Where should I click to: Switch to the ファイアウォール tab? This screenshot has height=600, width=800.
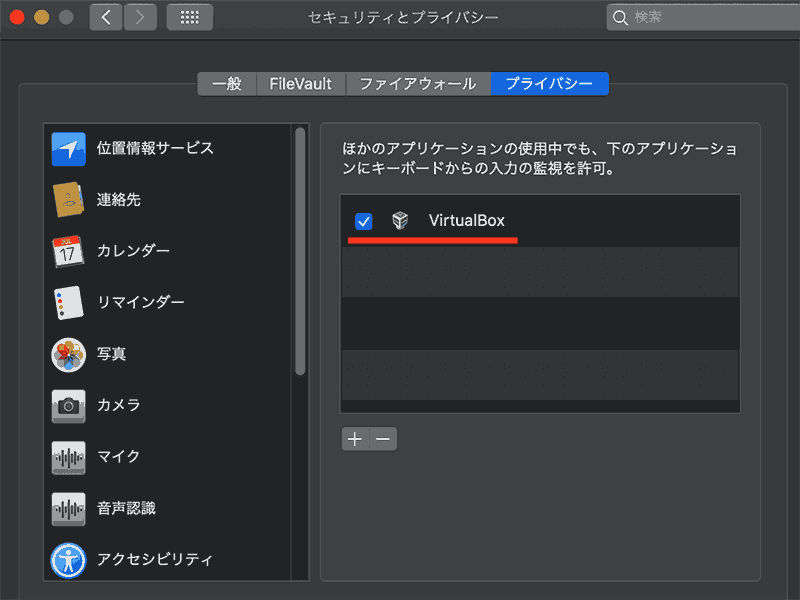(418, 84)
